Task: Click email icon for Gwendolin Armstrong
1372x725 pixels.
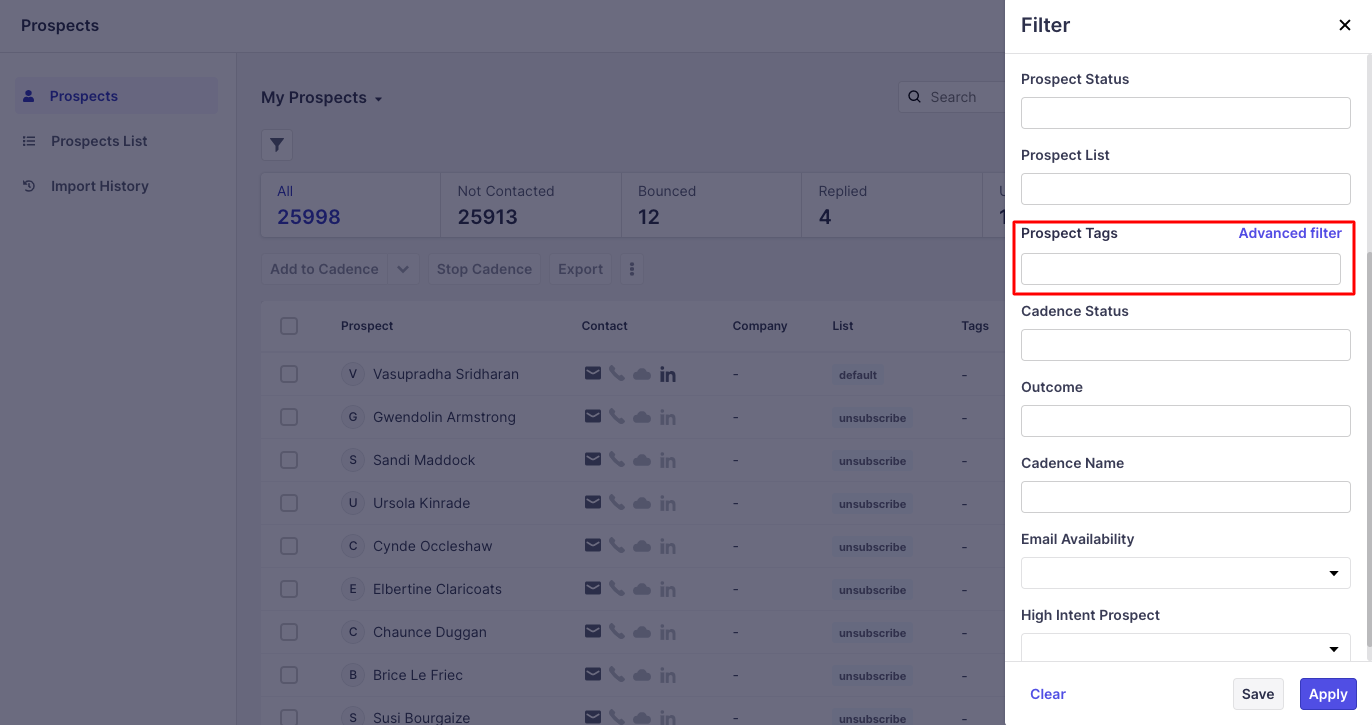Action: tap(593, 417)
